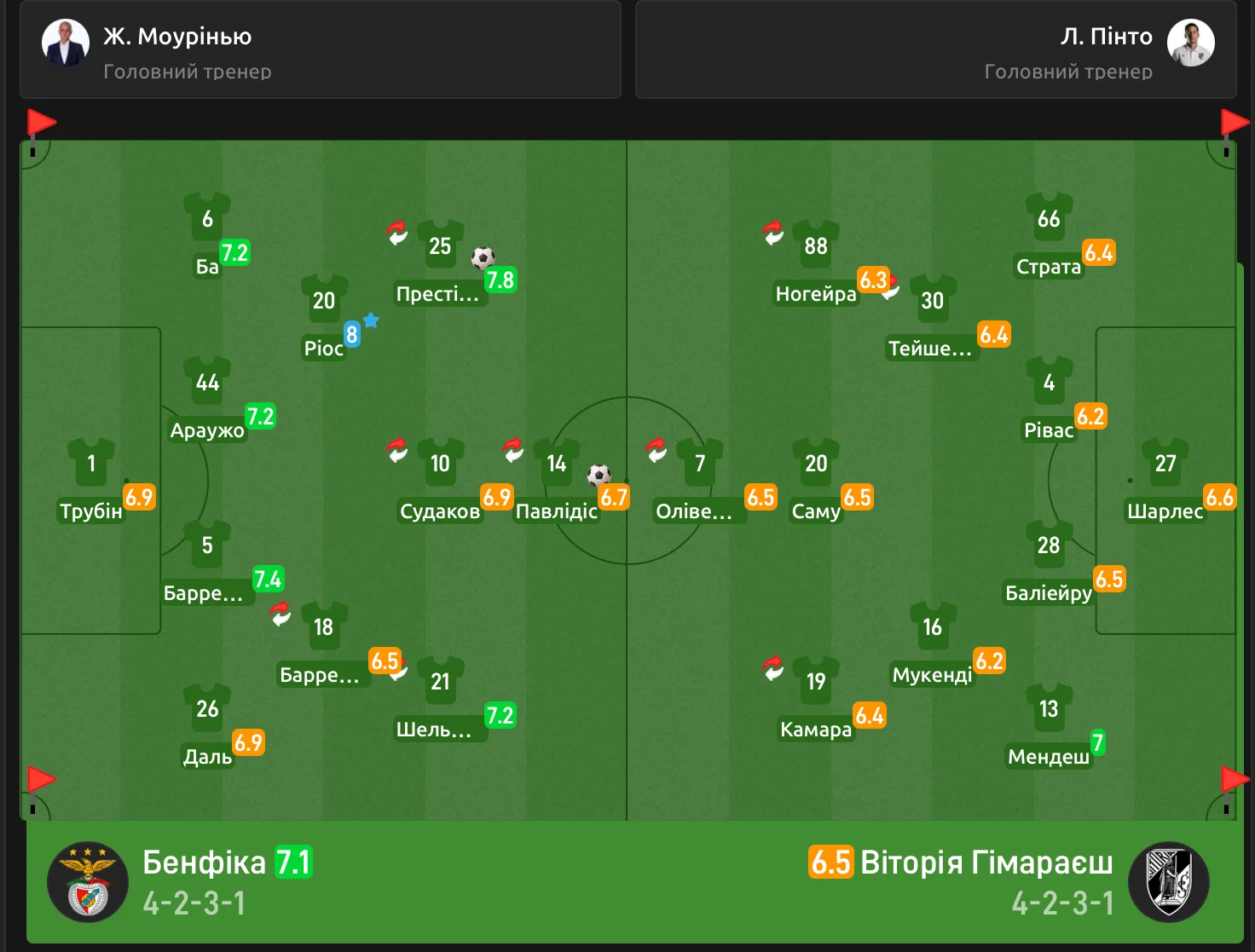The image size is (1255, 952).
Task: Click the goal ball icon beside Prestianni
Action: pos(483,257)
